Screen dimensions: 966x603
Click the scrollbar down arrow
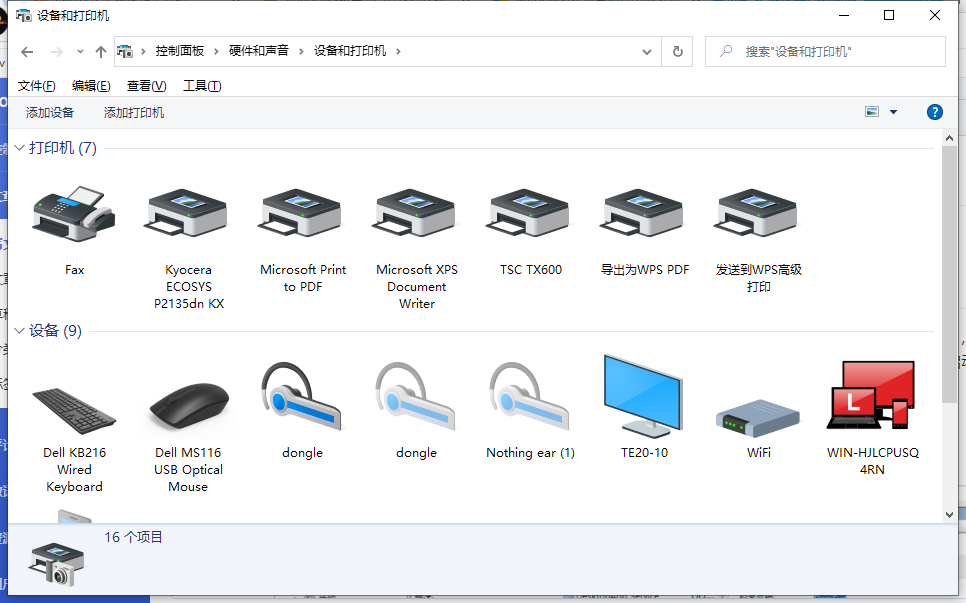coord(949,515)
